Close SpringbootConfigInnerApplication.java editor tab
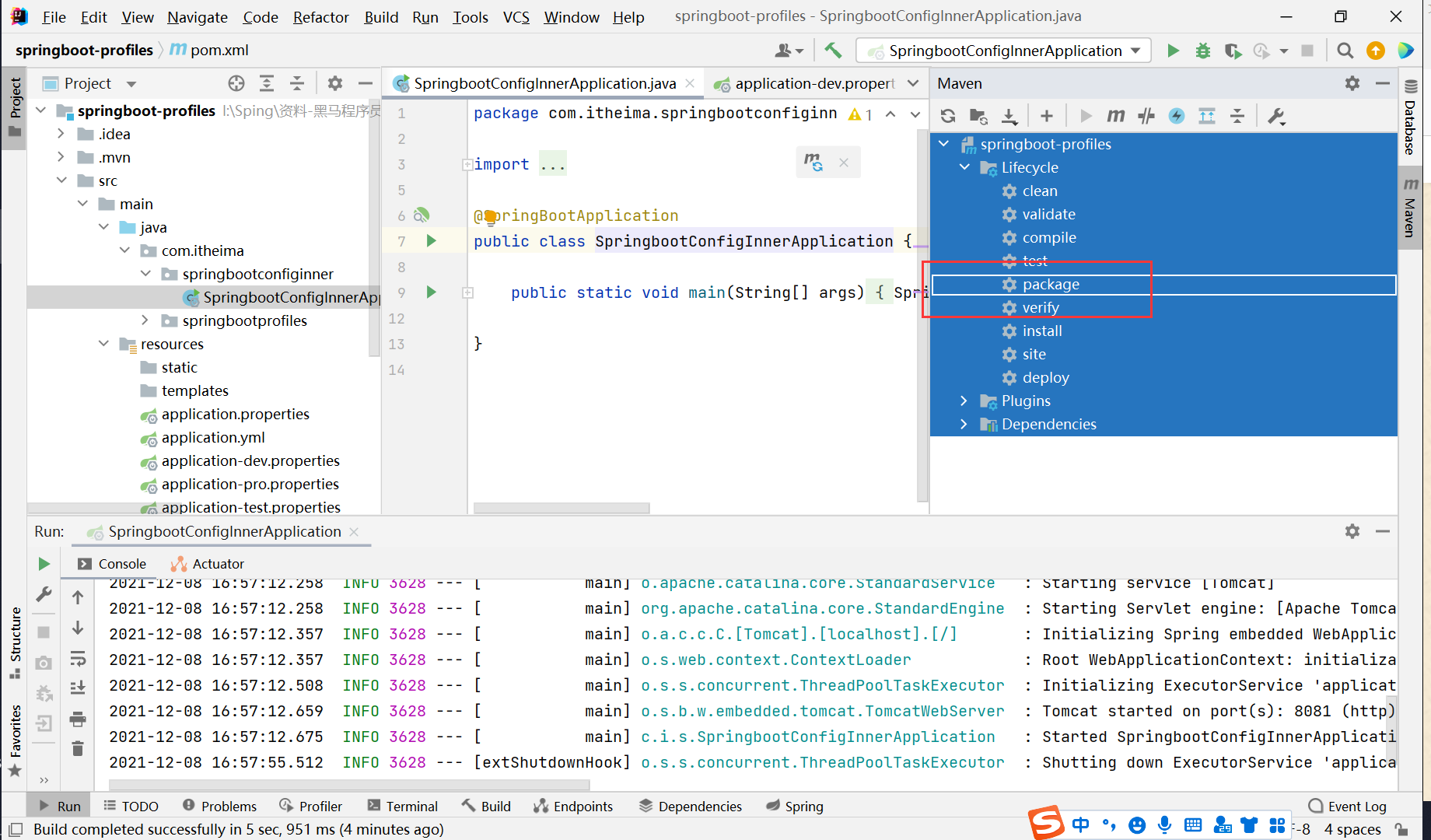This screenshot has height=840, width=1431. pos(690,83)
